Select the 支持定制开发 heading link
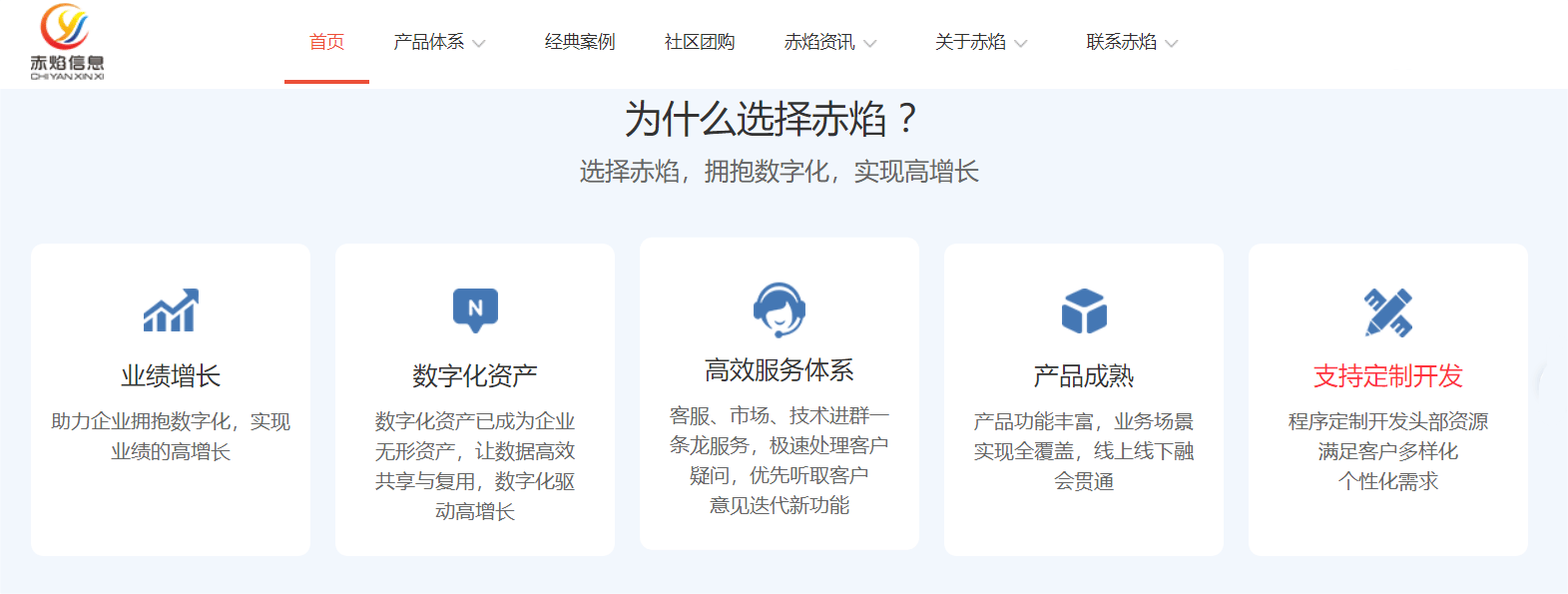Viewport: 1568px width, 594px height. tap(1388, 376)
